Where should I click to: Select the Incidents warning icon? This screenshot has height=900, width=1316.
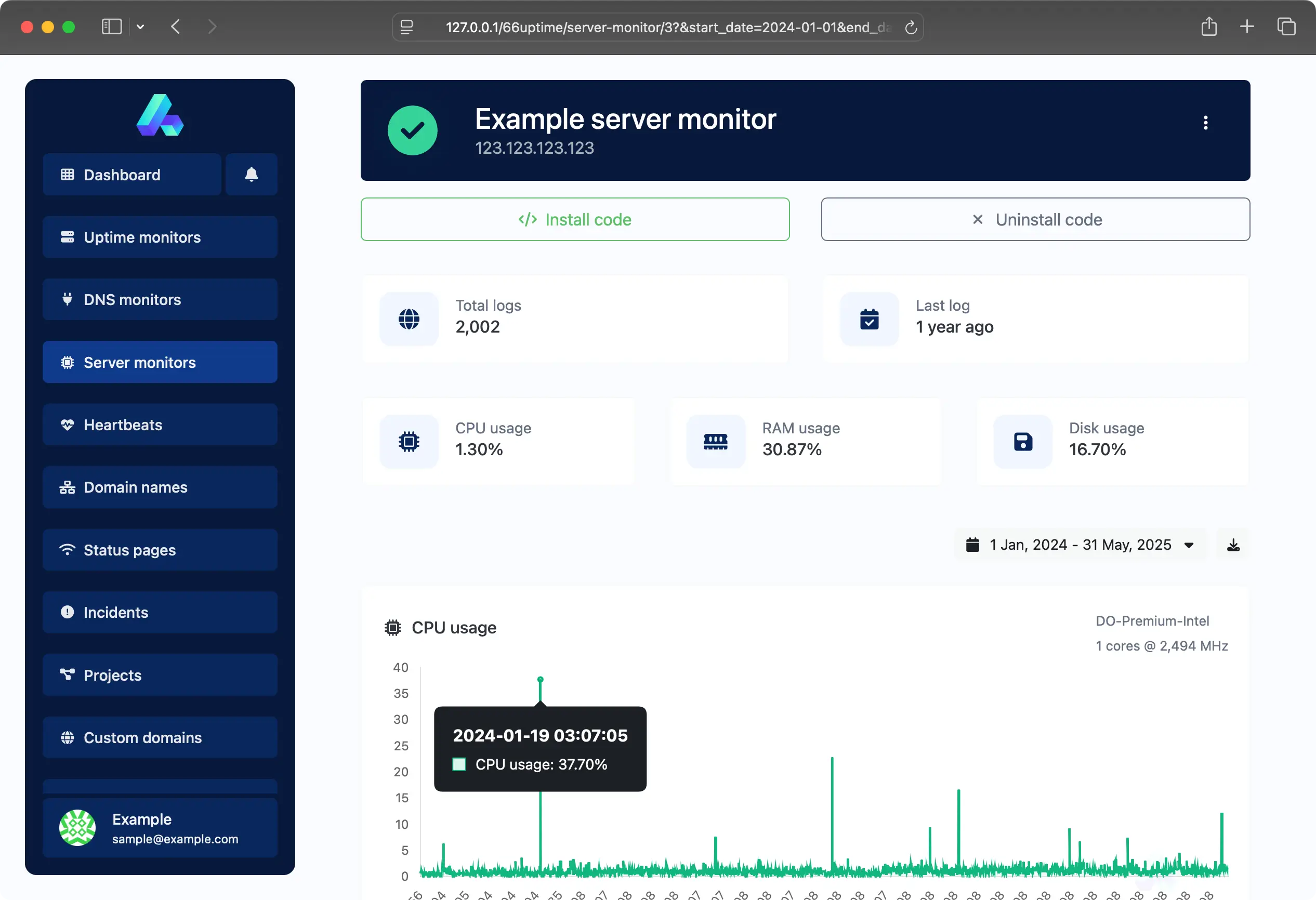pyautogui.click(x=67, y=612)
